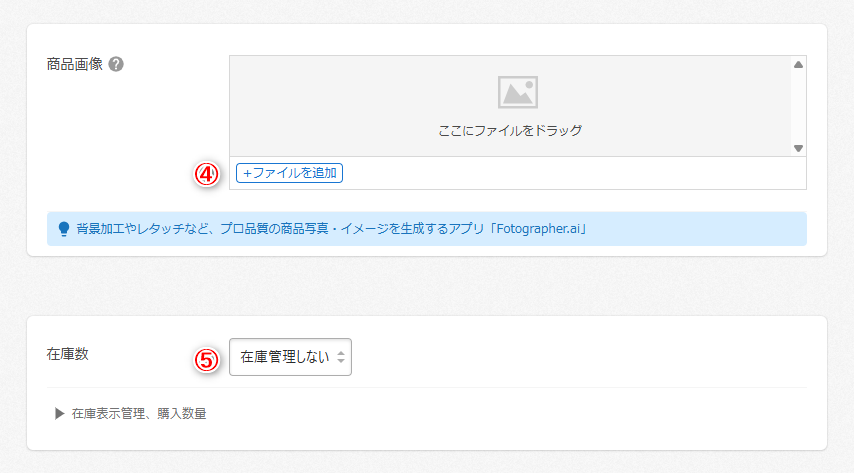The height and width of the screenshot is (473, 854).
Task: Click the up/down arrows on 在庫管理しない select
Action: [x=341, y=357]
